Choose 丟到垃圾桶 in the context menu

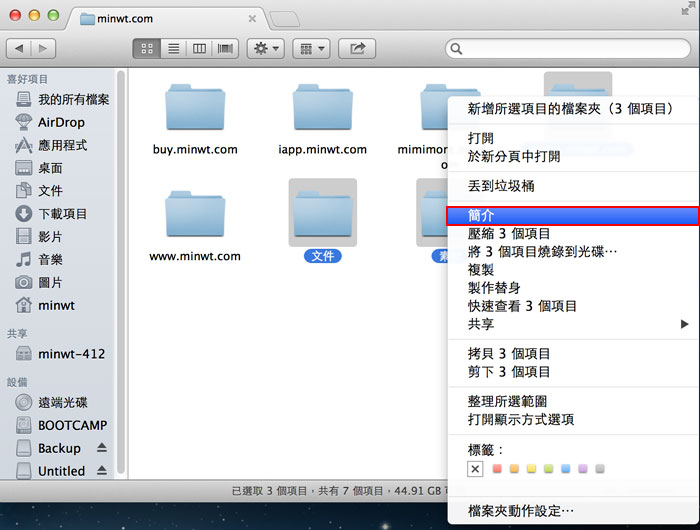(573, 186)
